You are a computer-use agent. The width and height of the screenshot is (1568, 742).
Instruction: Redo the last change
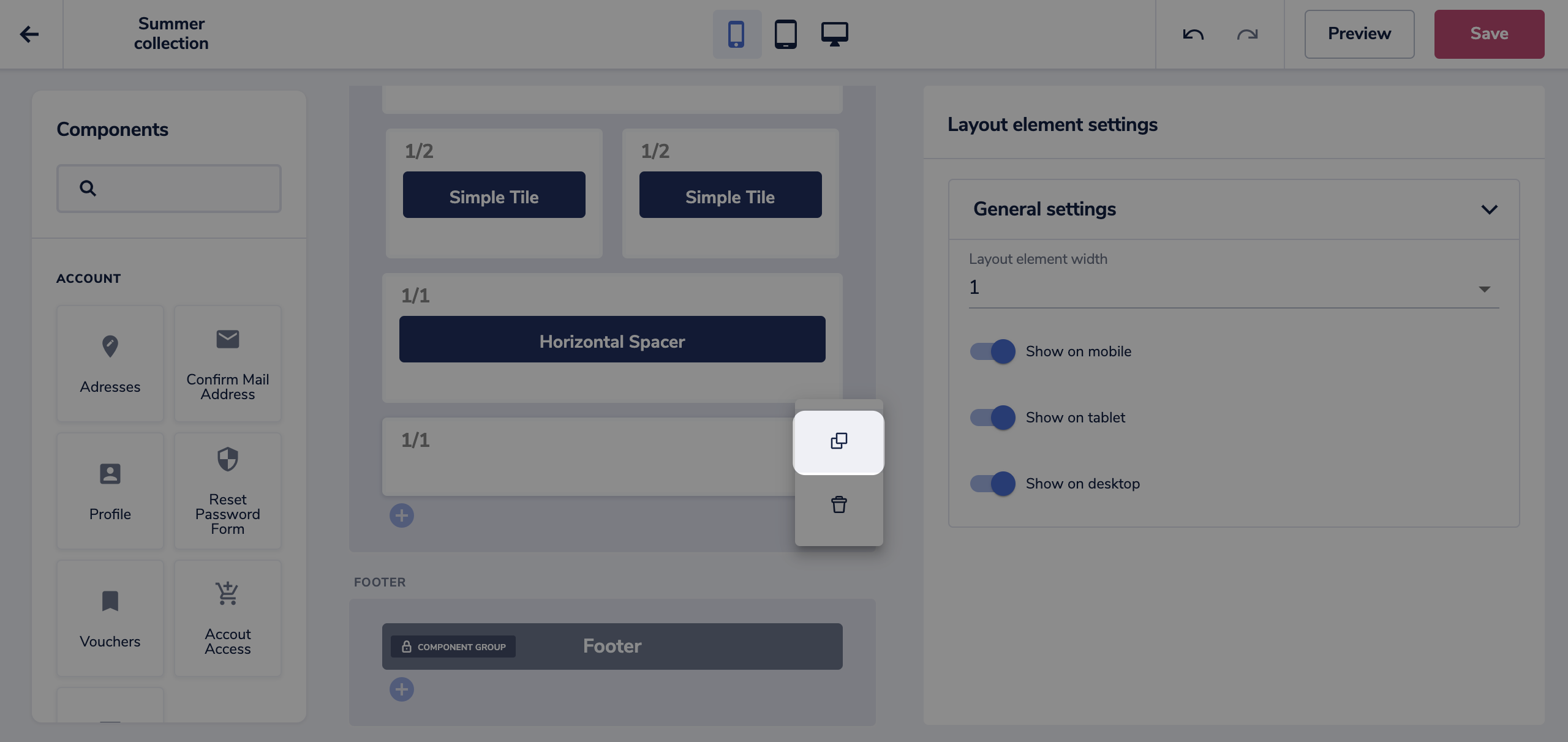(1247, 34)
